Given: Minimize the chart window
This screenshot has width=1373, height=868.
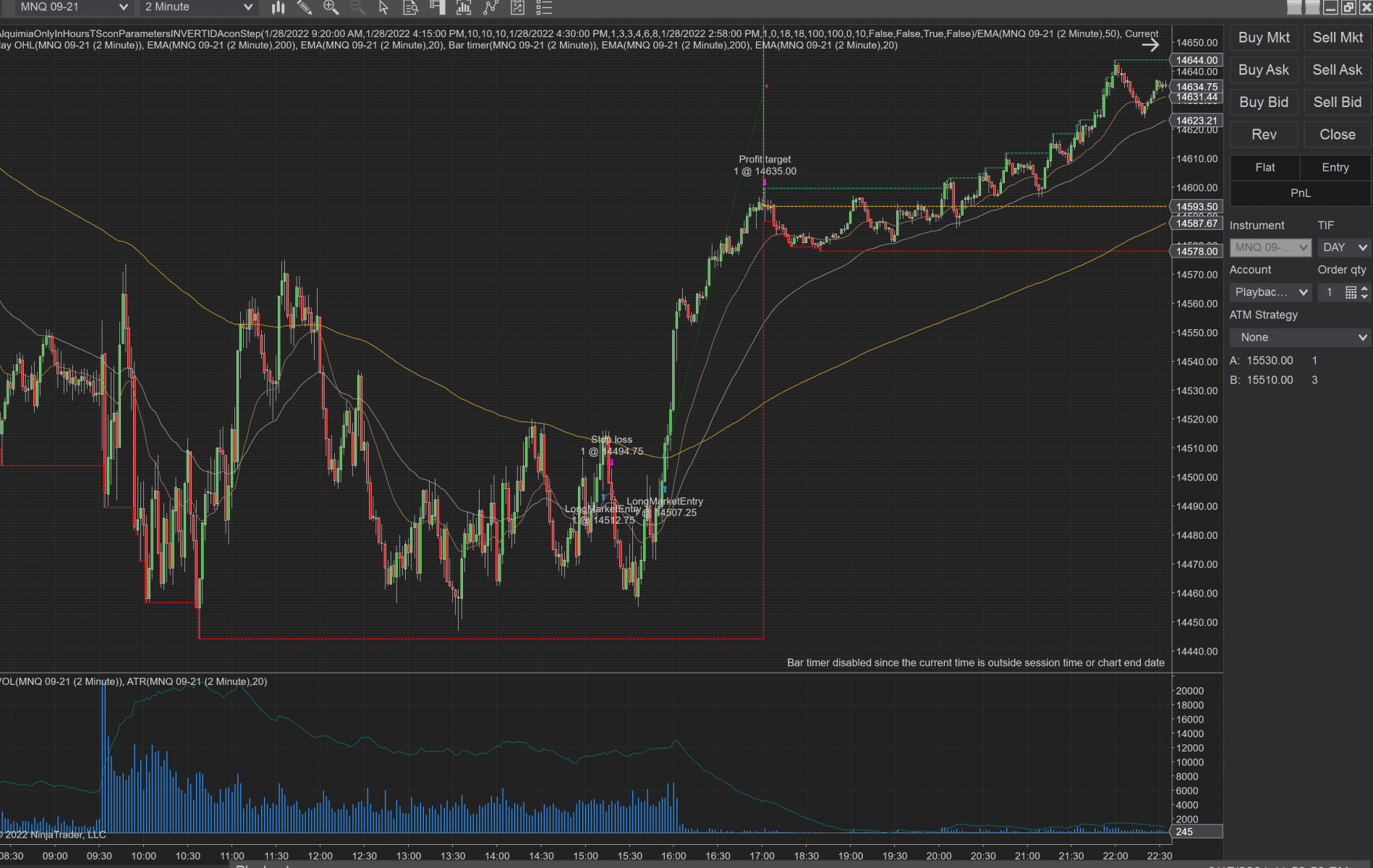Looking at the screenshot, I should click(x=1330, y=7).
